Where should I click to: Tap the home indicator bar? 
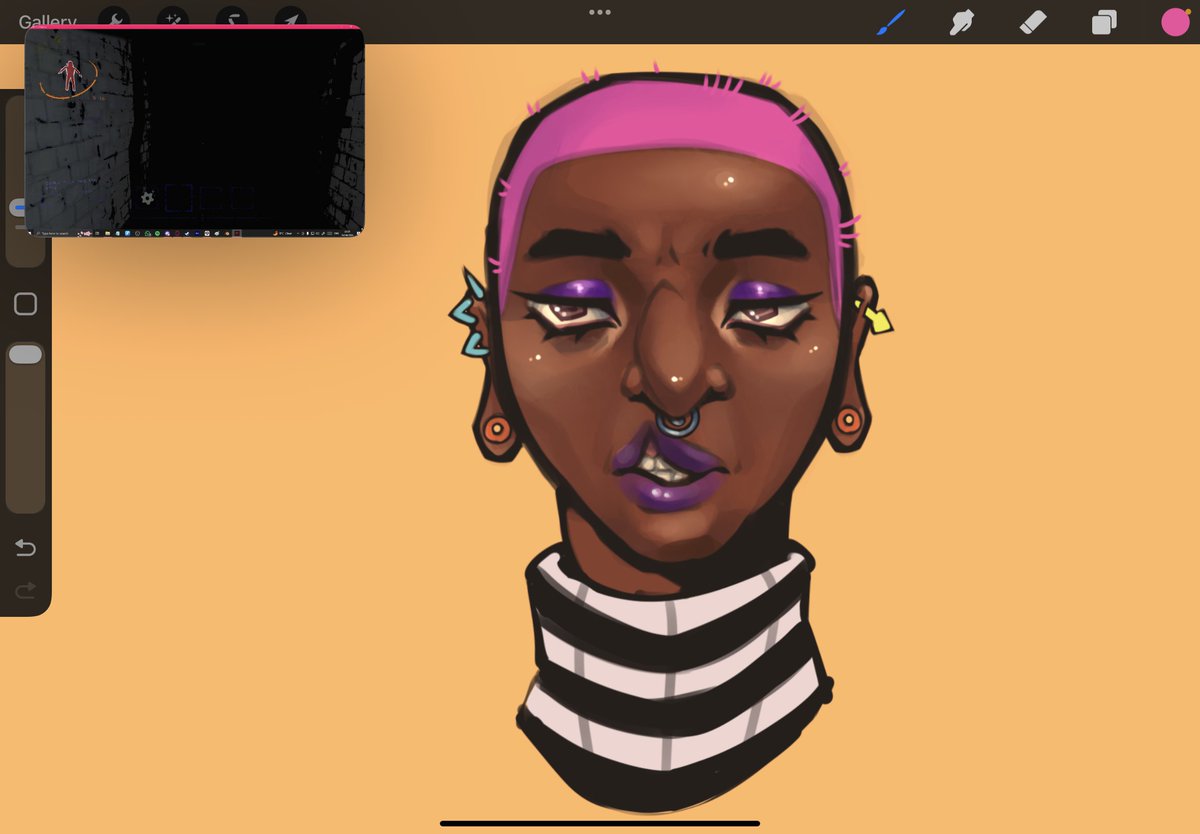point(600,823)
